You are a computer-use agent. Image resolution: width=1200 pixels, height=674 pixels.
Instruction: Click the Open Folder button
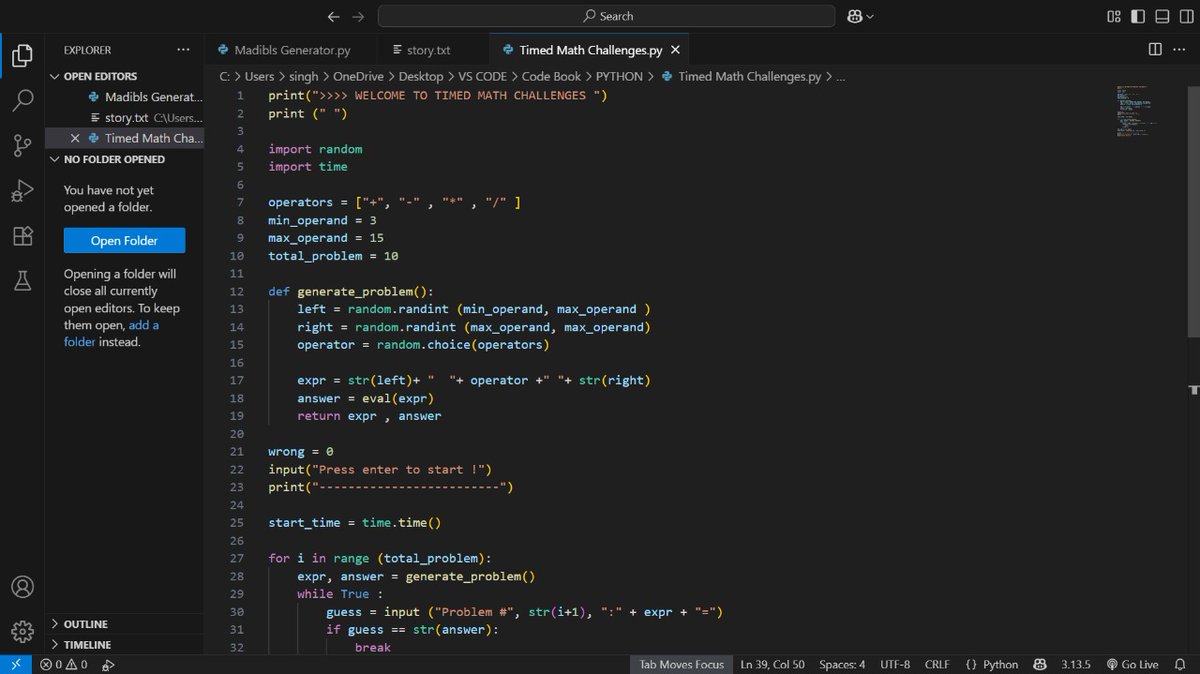(x=124, y=240)
